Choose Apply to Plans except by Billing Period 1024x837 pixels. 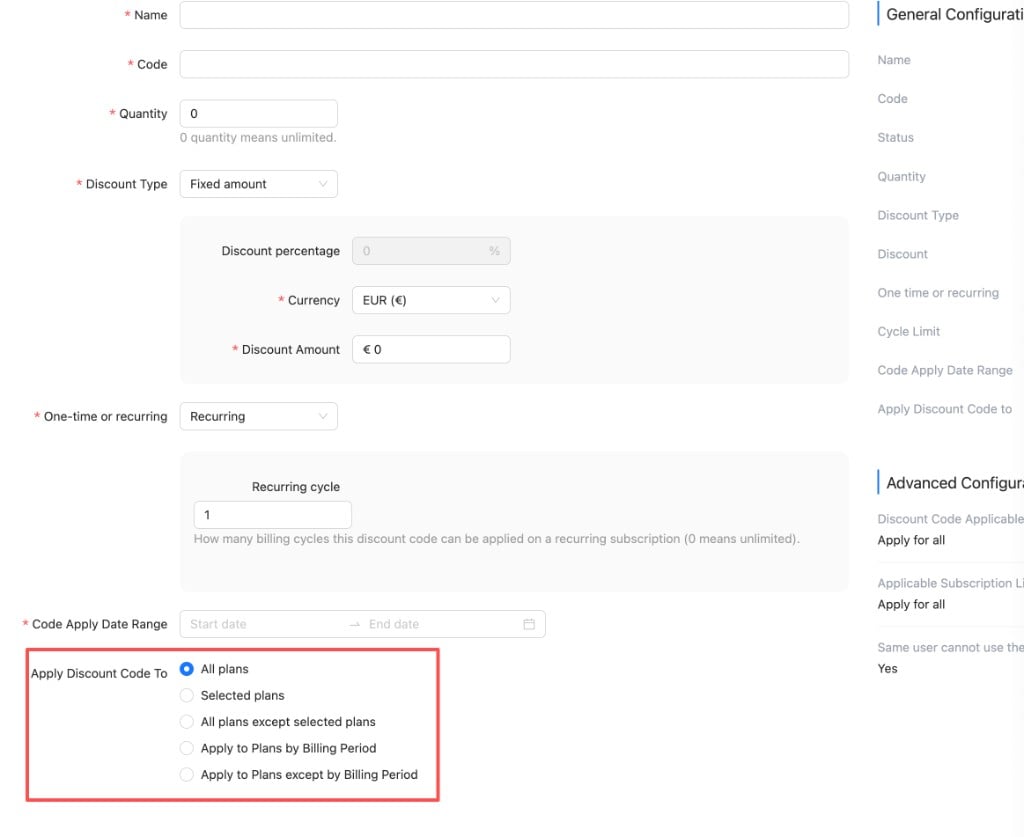[187, 774]
